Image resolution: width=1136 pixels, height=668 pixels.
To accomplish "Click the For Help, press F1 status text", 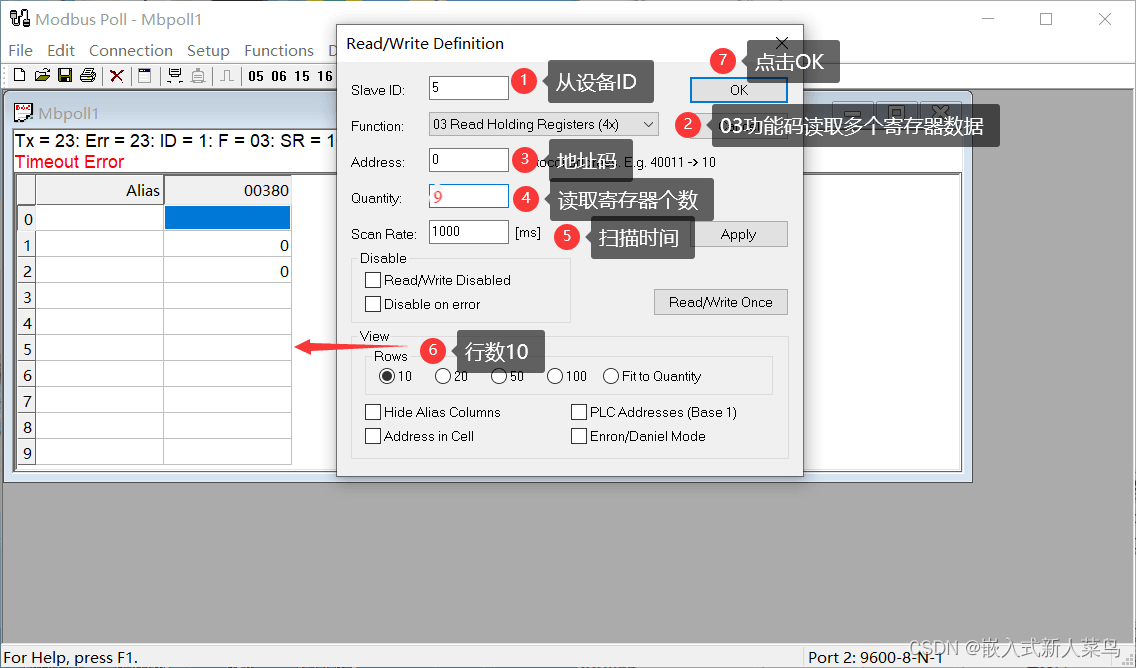I will click(70, 657).
